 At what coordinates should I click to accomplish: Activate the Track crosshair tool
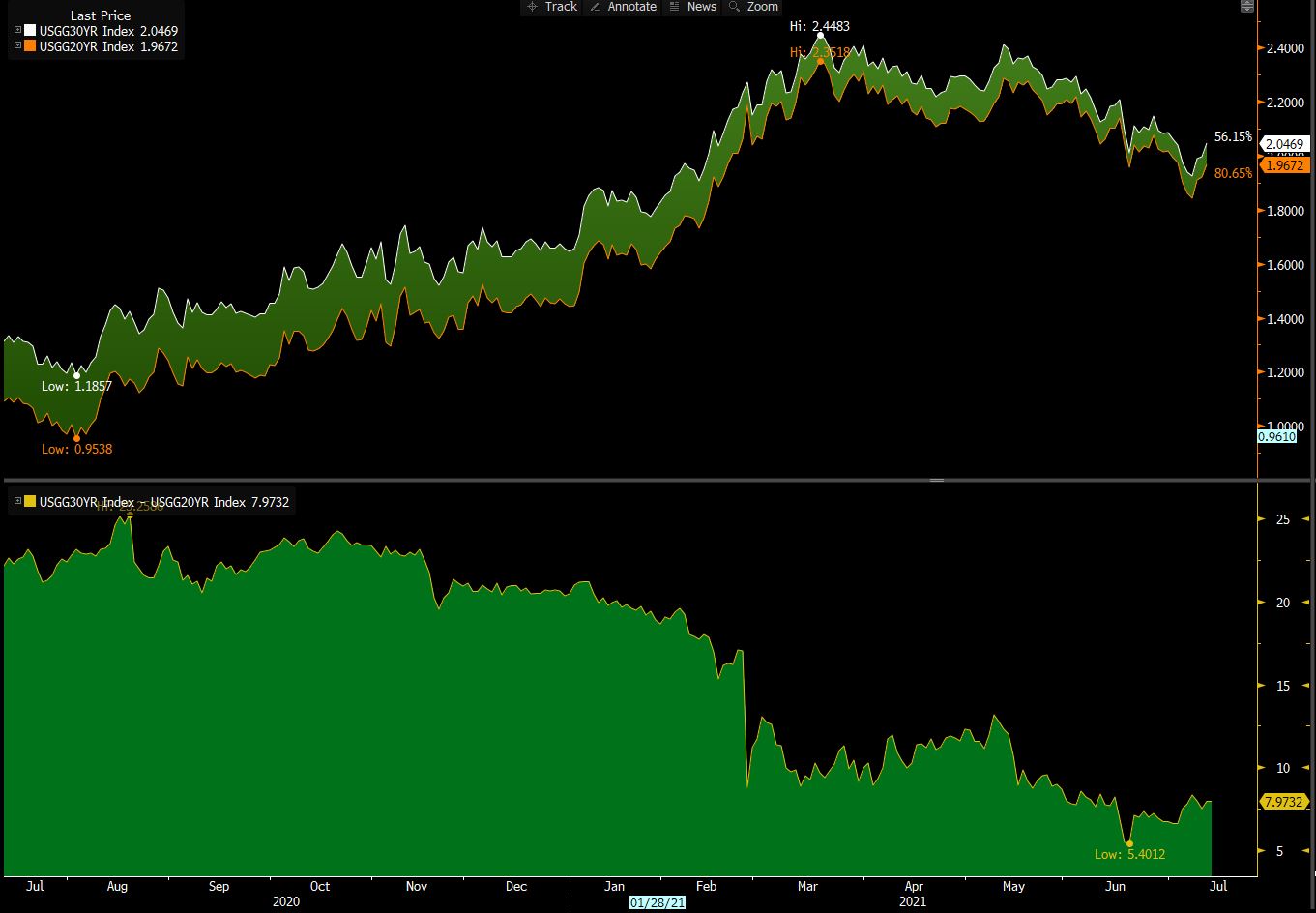click(x=551, y=7)
